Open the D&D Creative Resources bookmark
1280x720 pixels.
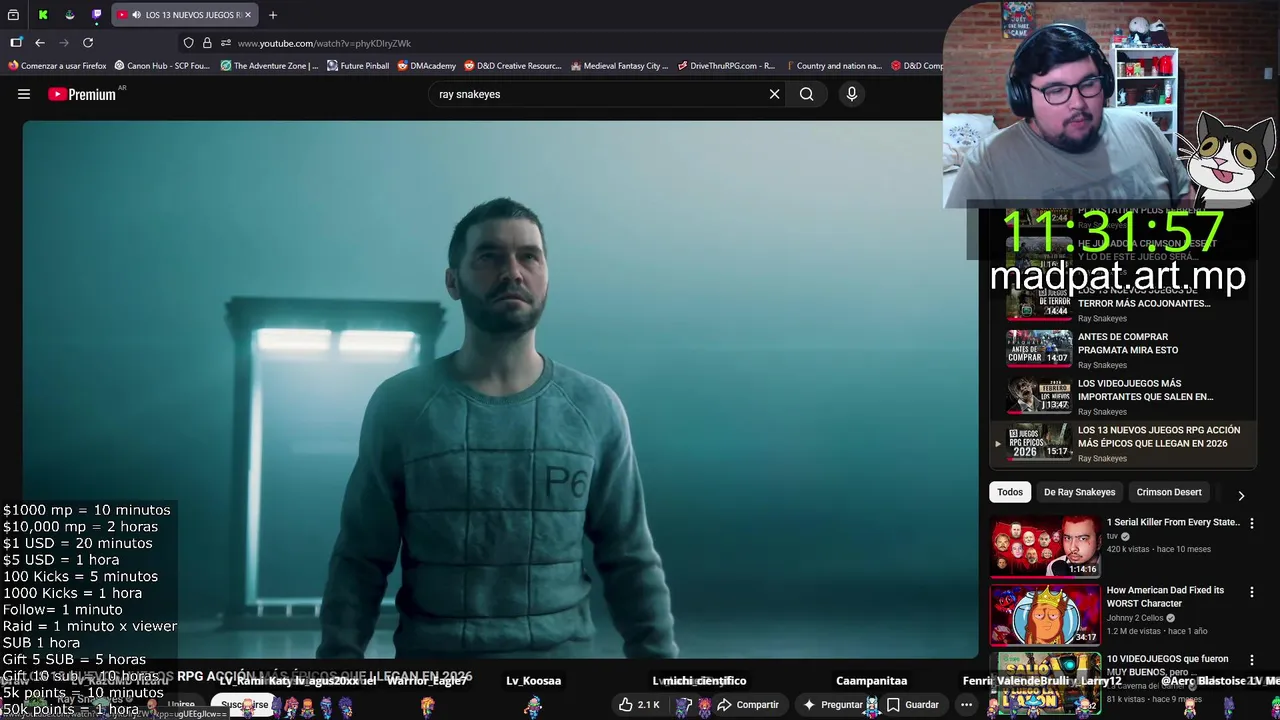(513, 66)
